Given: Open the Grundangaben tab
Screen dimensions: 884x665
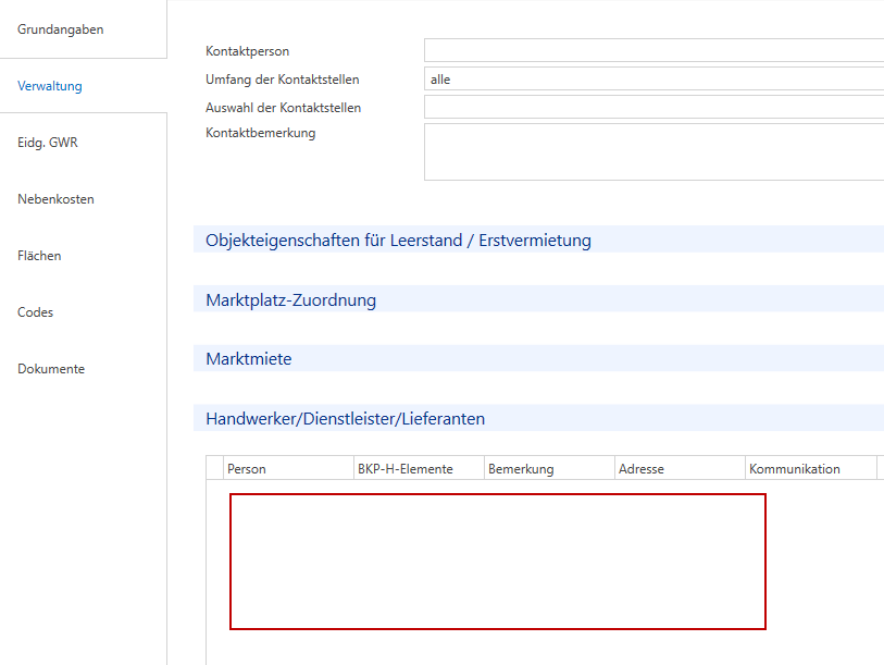Looking at the screenshot, I should (x=60, y=29).
